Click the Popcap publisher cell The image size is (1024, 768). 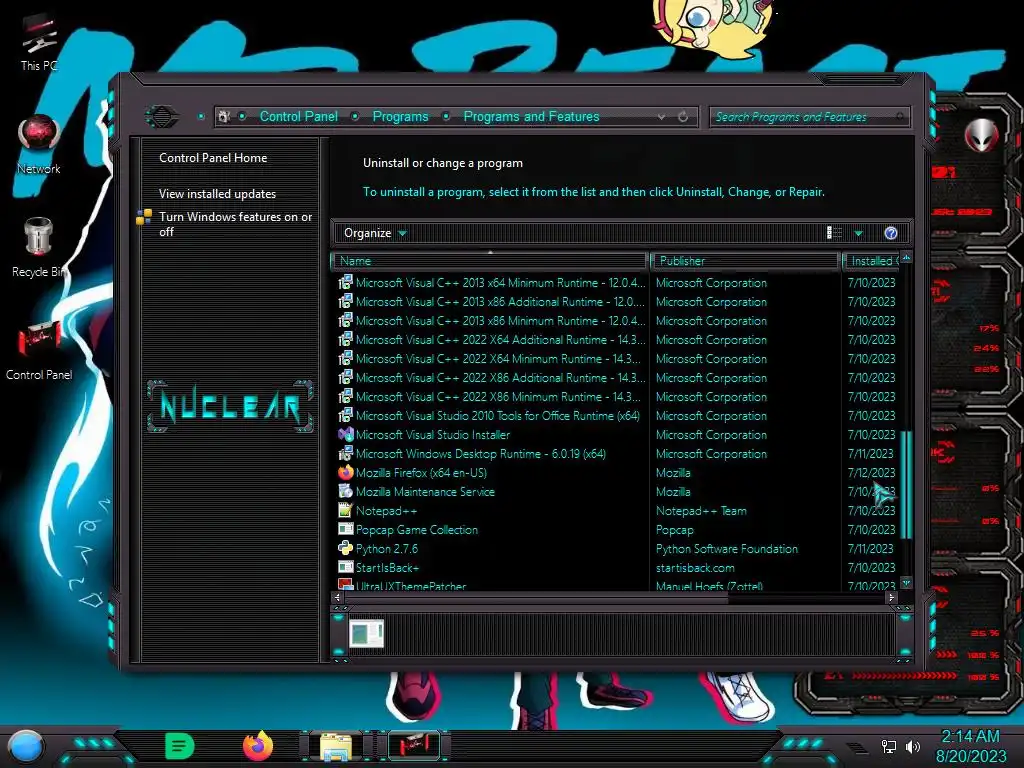click(x=675, y=530)
